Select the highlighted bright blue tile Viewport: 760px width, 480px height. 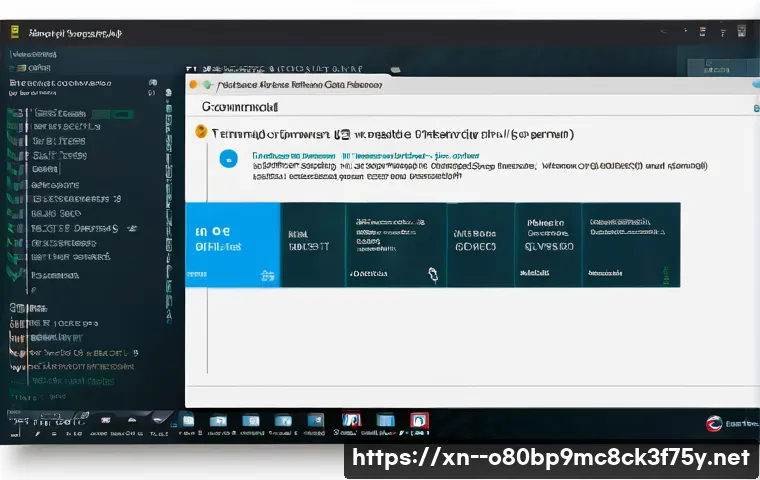[232, 245]
